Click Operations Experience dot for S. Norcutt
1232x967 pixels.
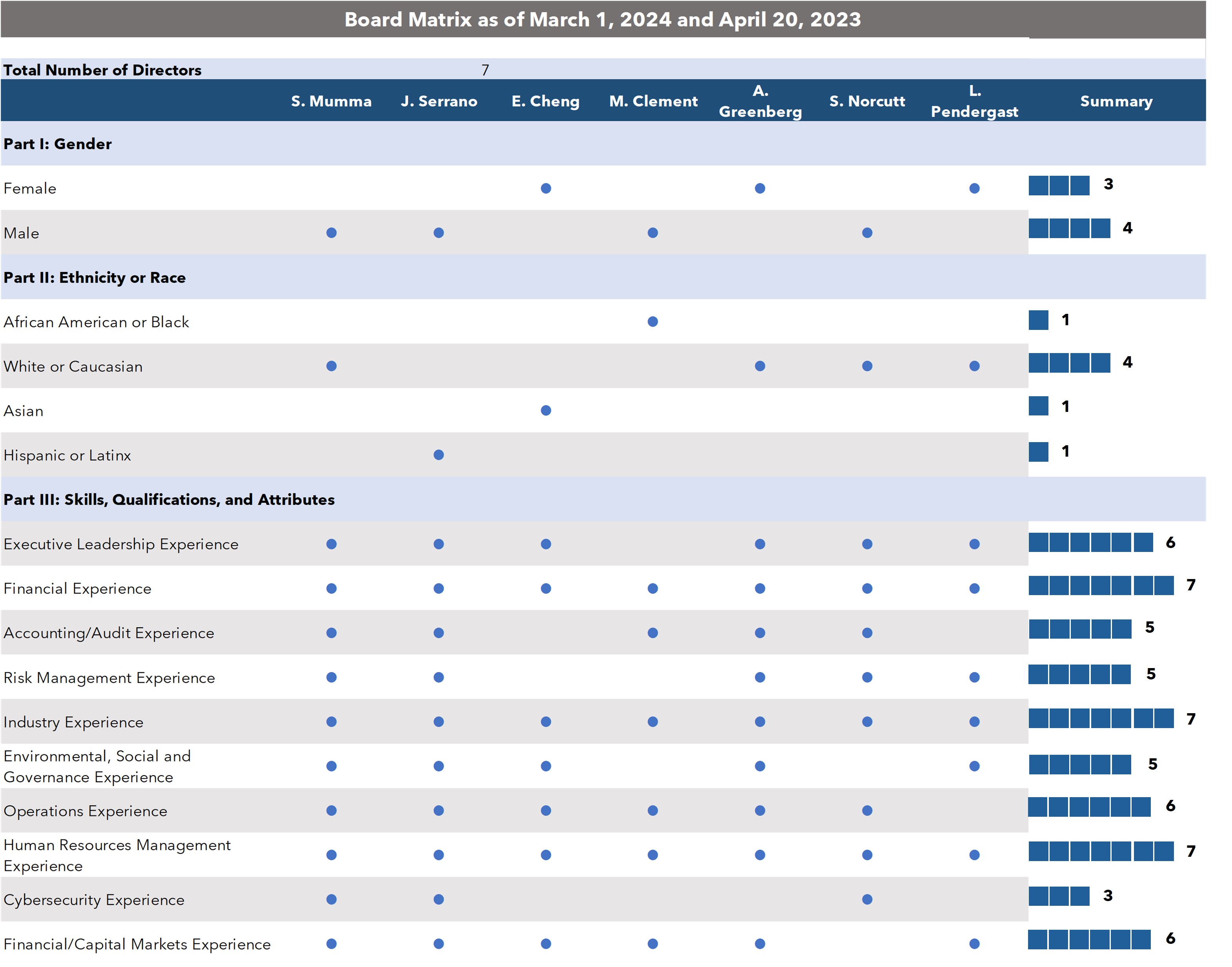click(x=867, y=811)
